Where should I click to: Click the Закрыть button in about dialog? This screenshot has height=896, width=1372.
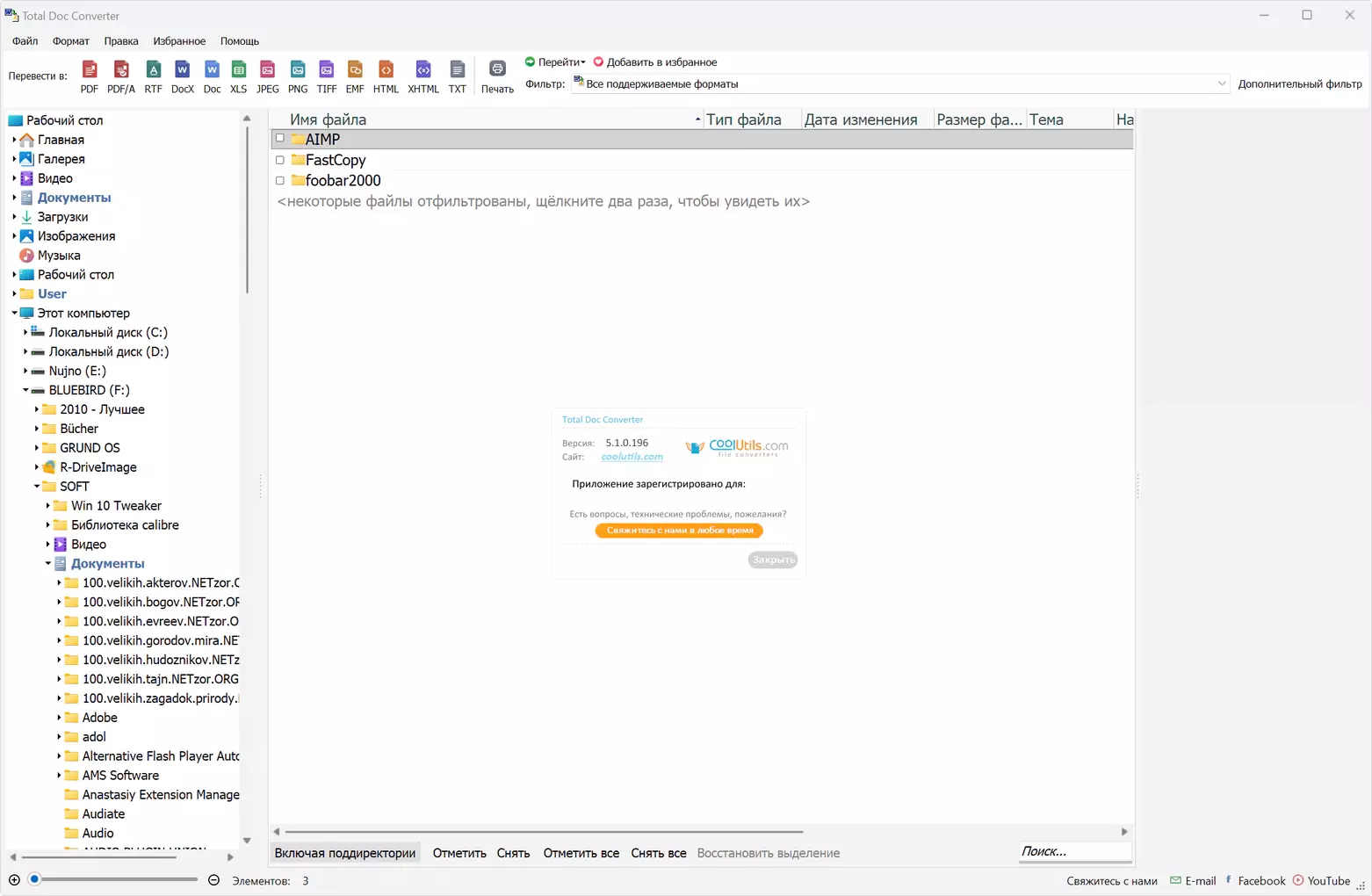click(773, 560)
